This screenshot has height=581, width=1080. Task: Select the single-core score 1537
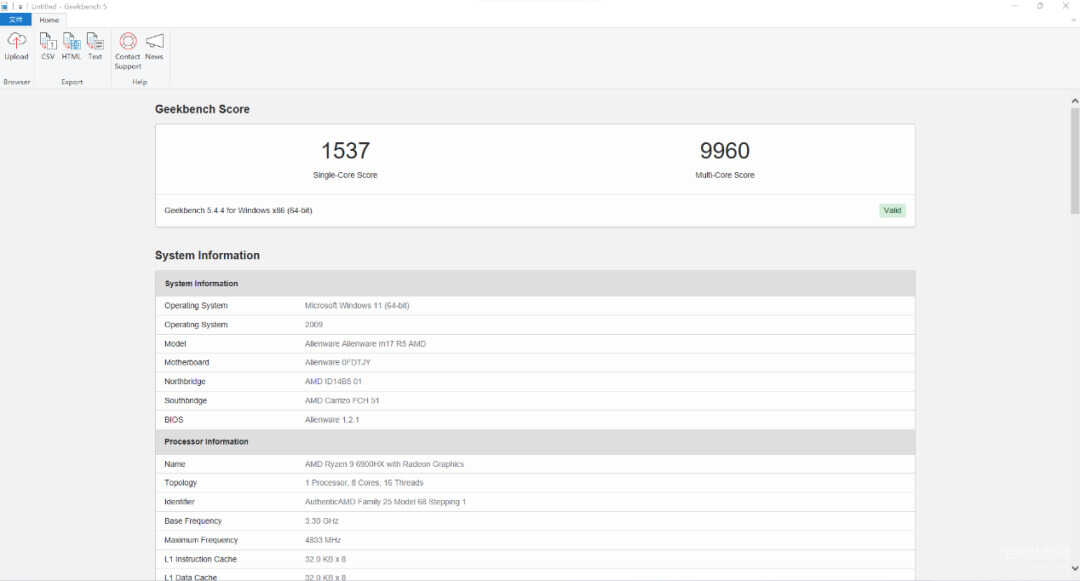click(x=345, y=151)
